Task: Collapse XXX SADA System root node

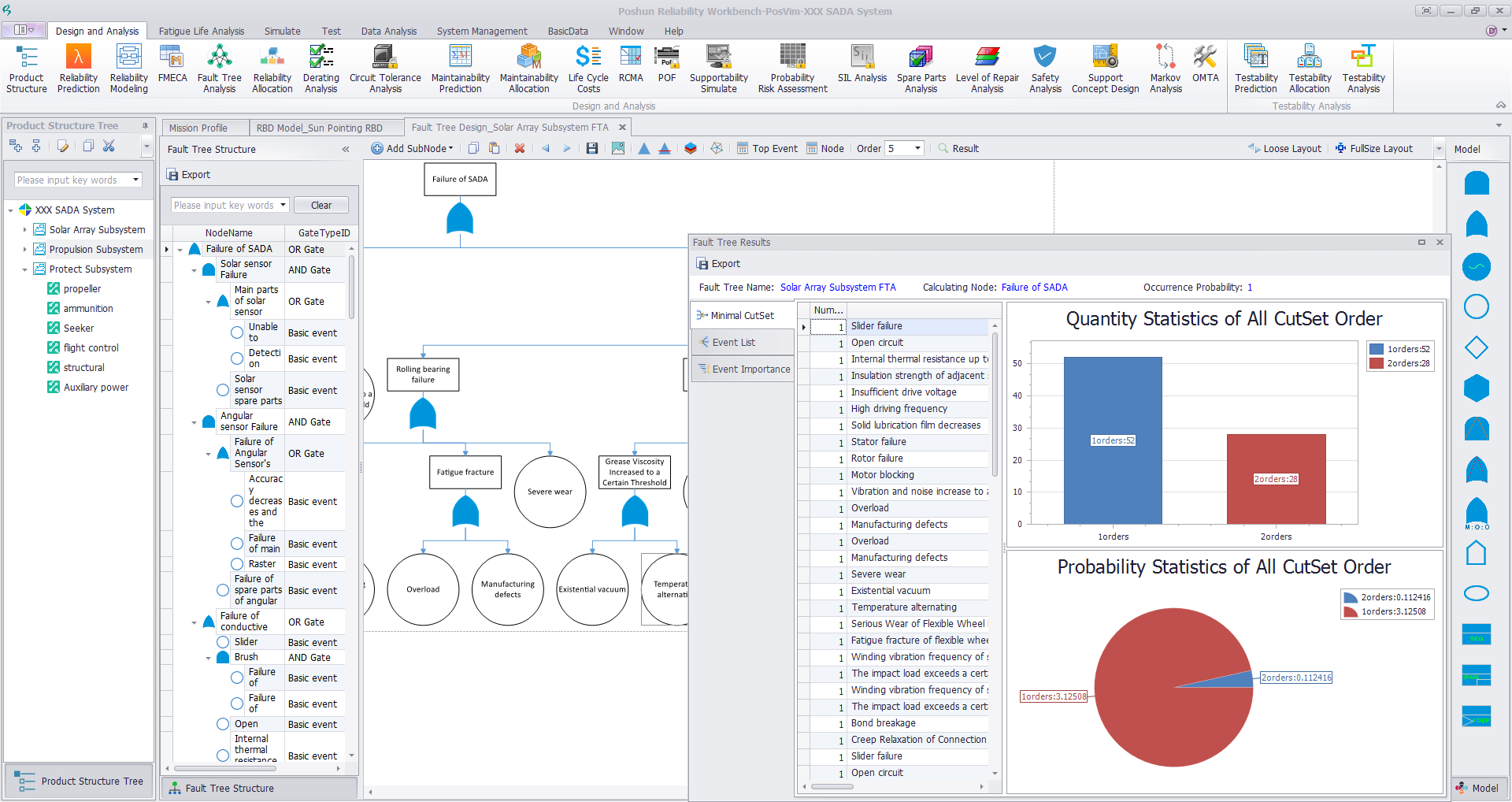Action: click(10, 210)
